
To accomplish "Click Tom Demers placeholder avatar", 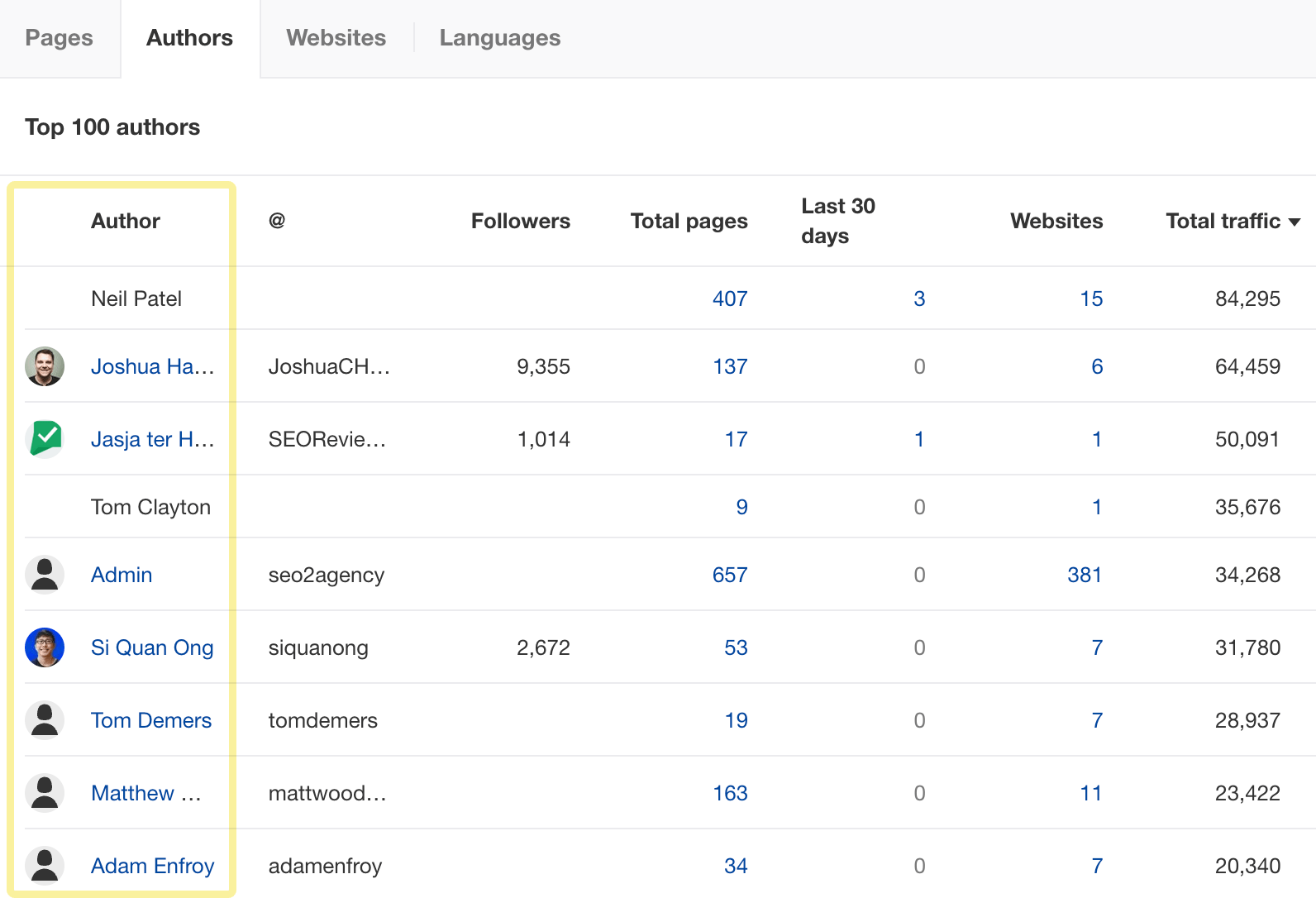I will click(45, 720).
